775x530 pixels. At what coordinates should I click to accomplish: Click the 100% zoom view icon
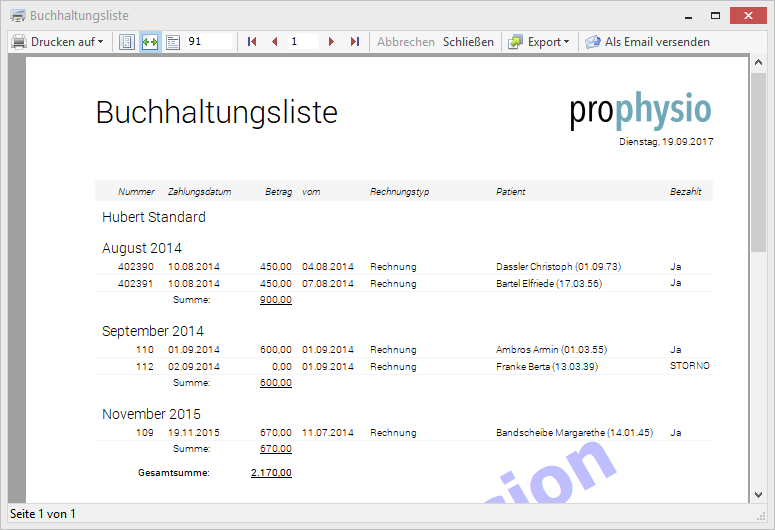[x=172, y=42]
